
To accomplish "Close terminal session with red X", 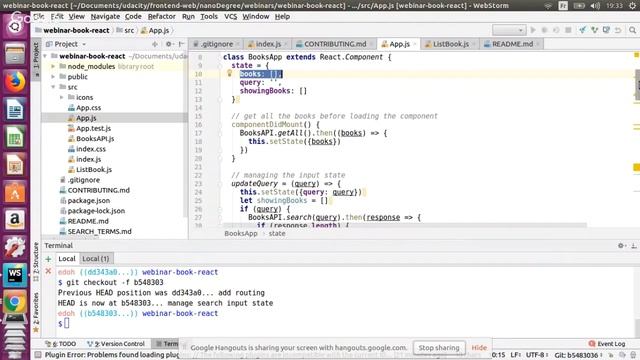I will 48,271.
